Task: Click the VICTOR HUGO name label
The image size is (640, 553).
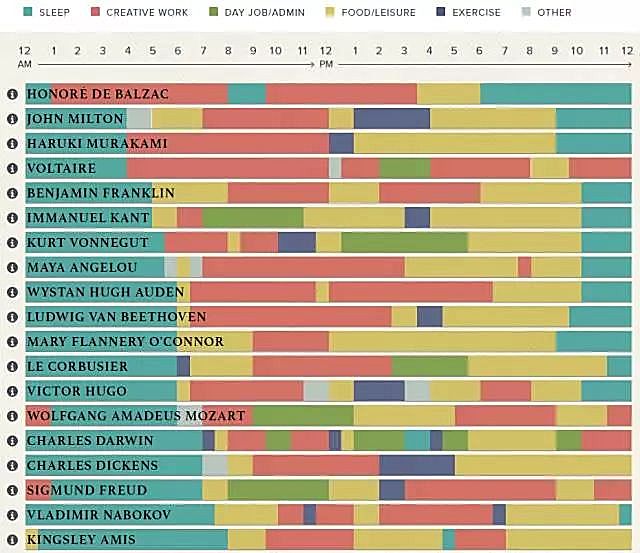Action: (77, 391)
